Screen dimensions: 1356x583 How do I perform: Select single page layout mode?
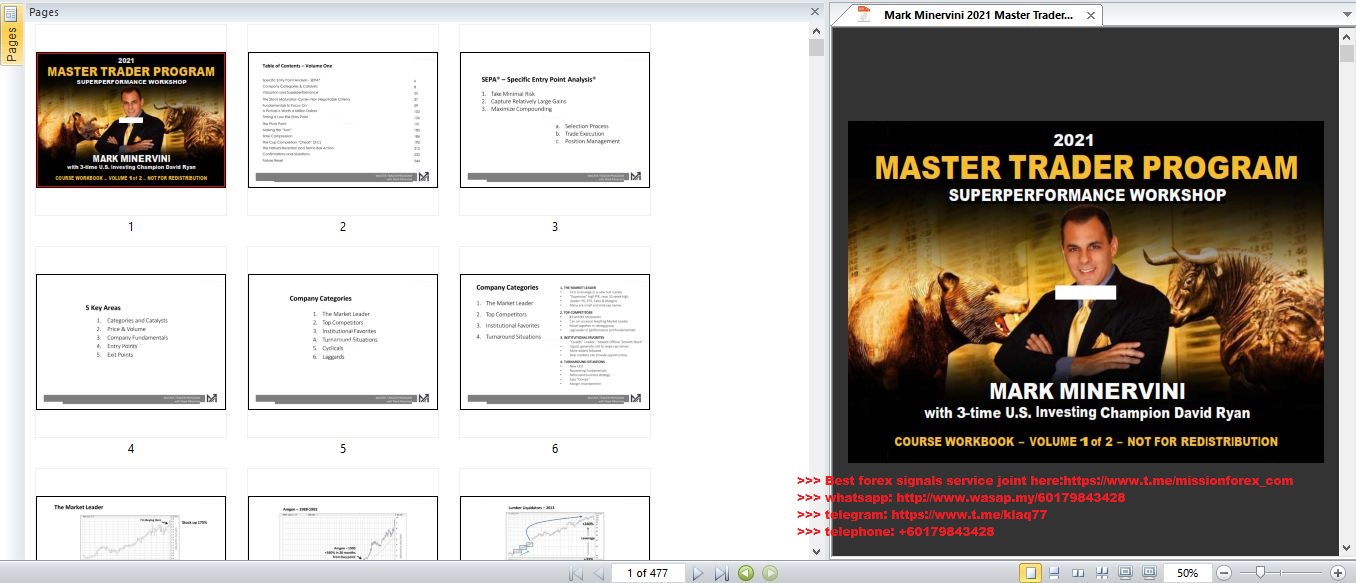(1030, 573)
